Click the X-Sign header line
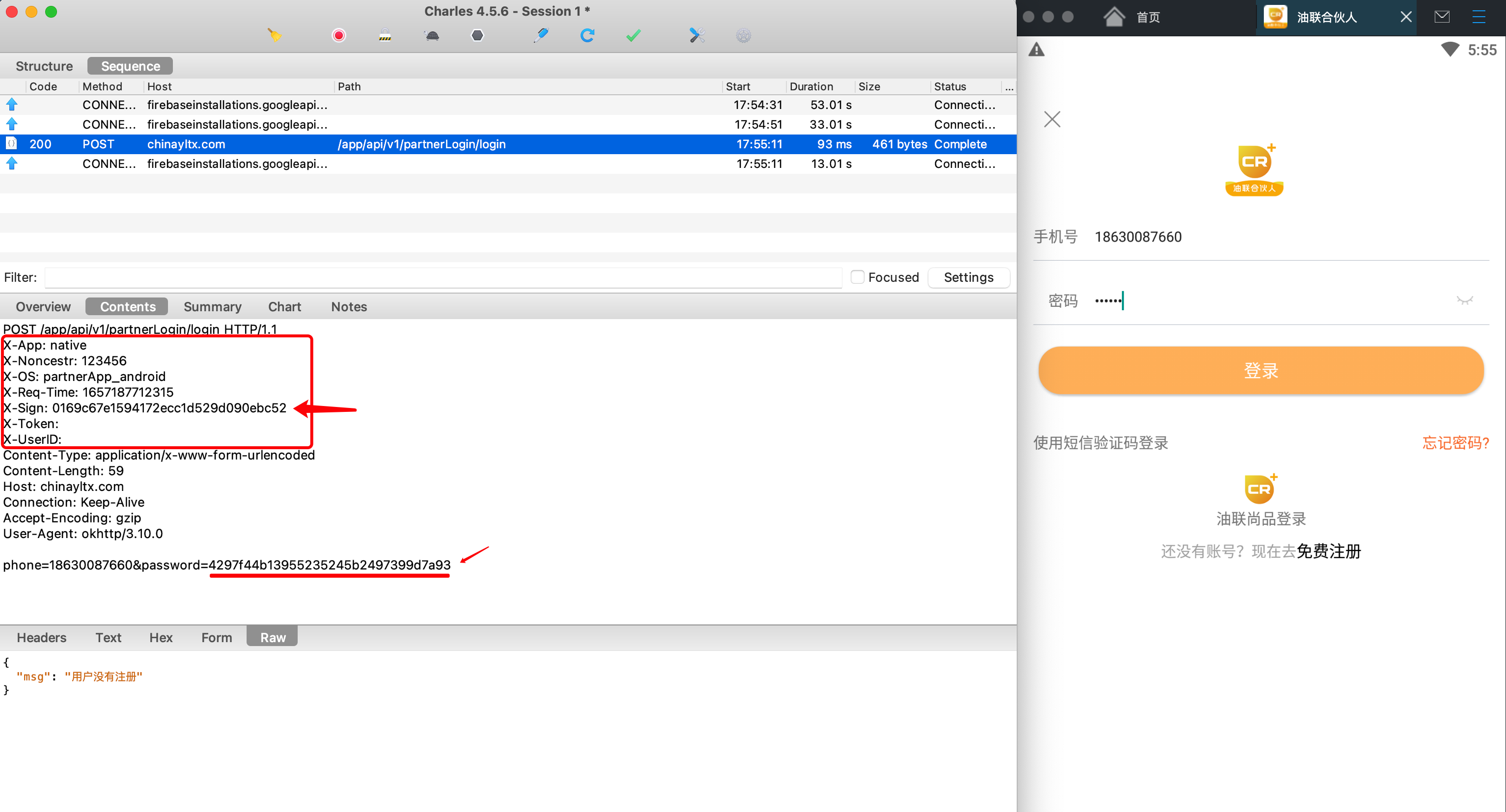 145,408
